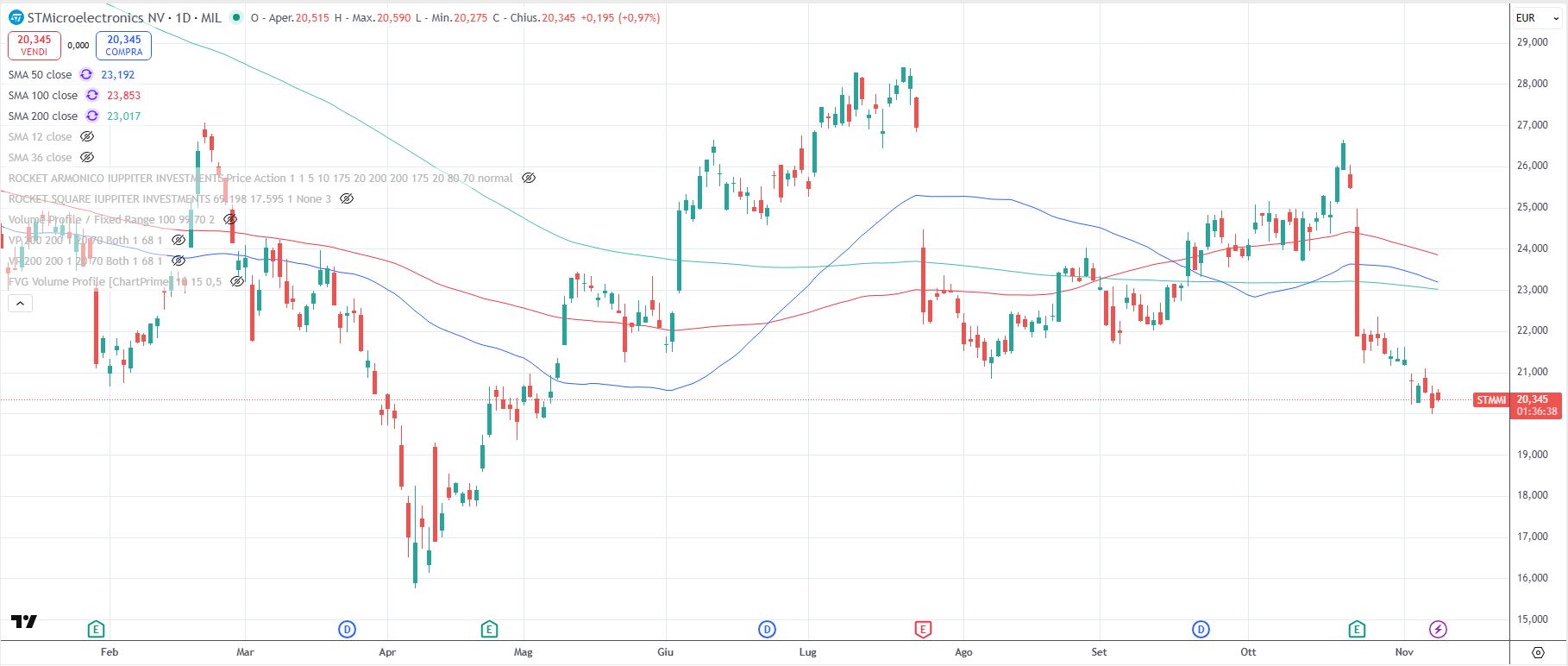Toggle visibility of Rocket Square indicator

(347, 199)
